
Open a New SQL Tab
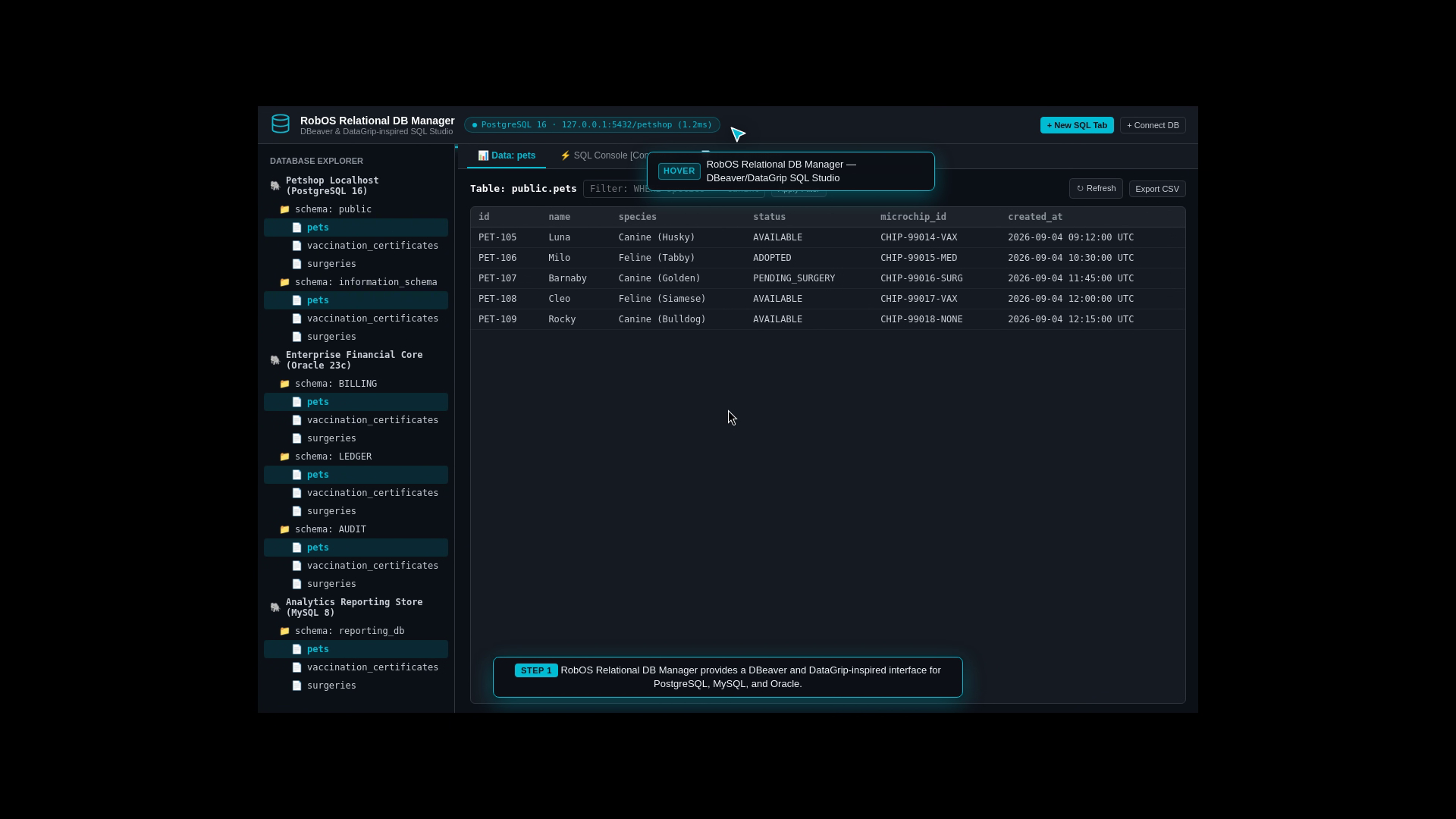point(1077,125)
